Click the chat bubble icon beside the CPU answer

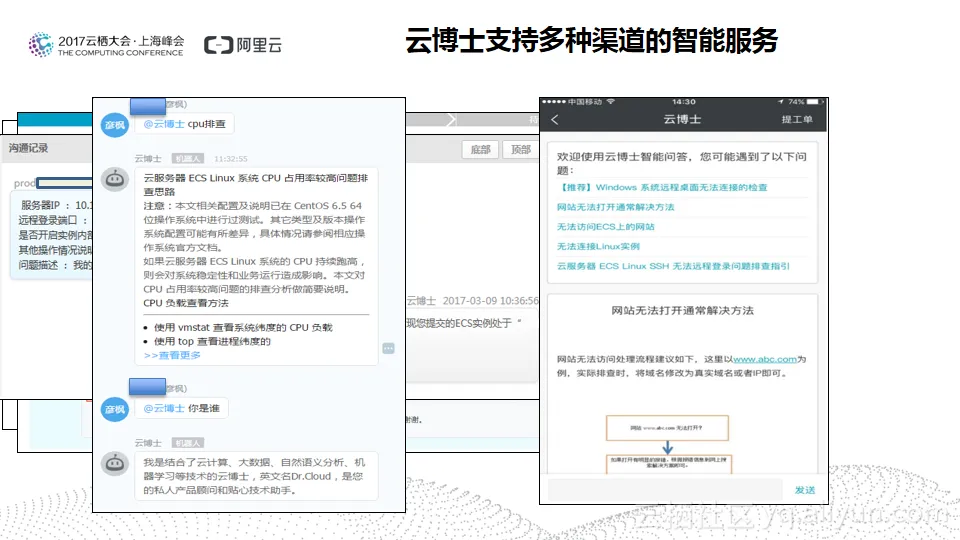(388, 348)
